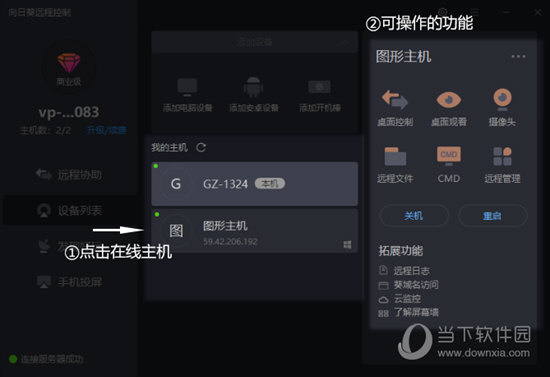This screenshot has width=550, height=377.
Task: Click 添加安卓设备 add Android device
Action: tap(254, 95)
